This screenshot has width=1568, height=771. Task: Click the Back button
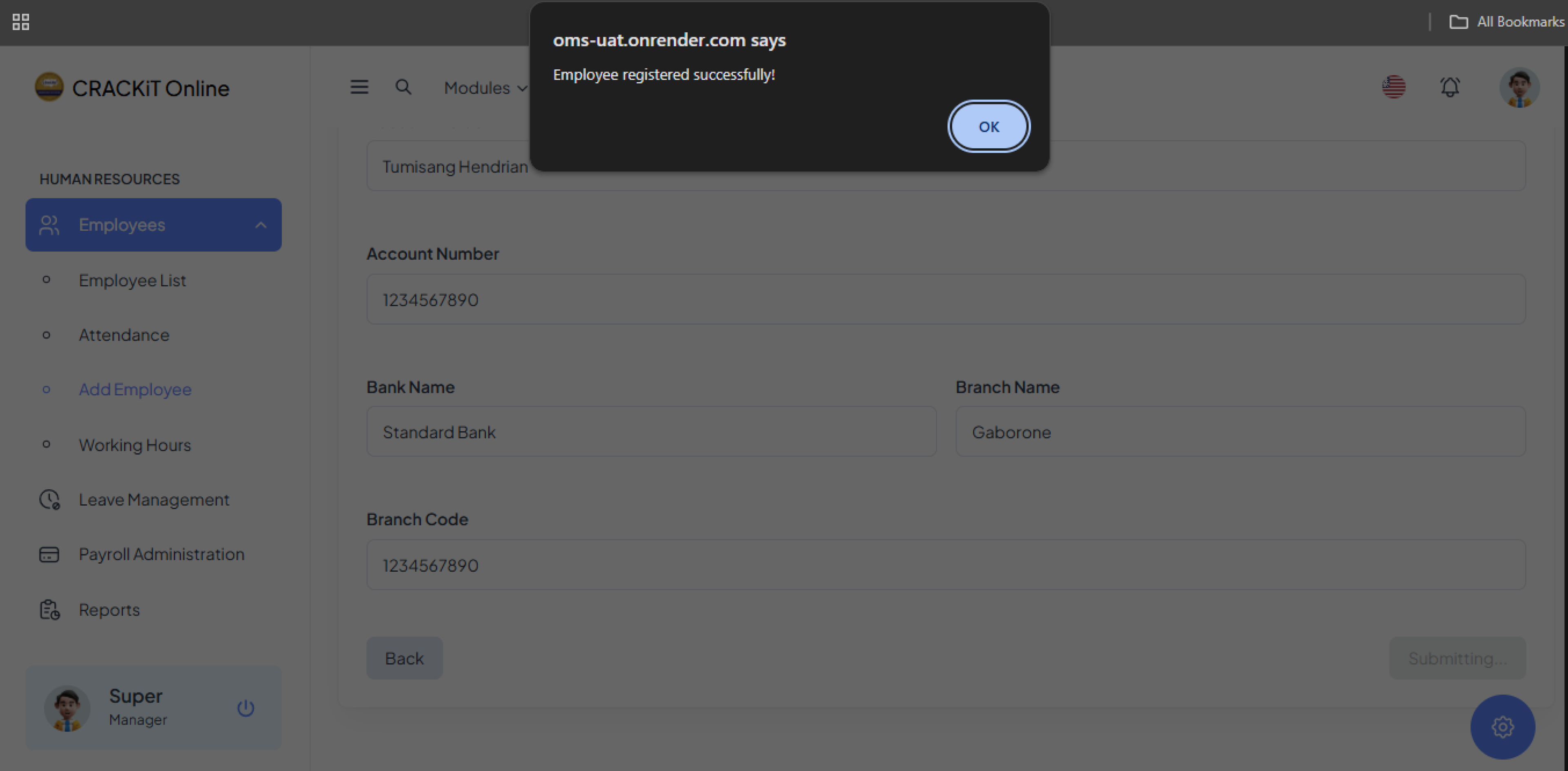tap(404, 658)
